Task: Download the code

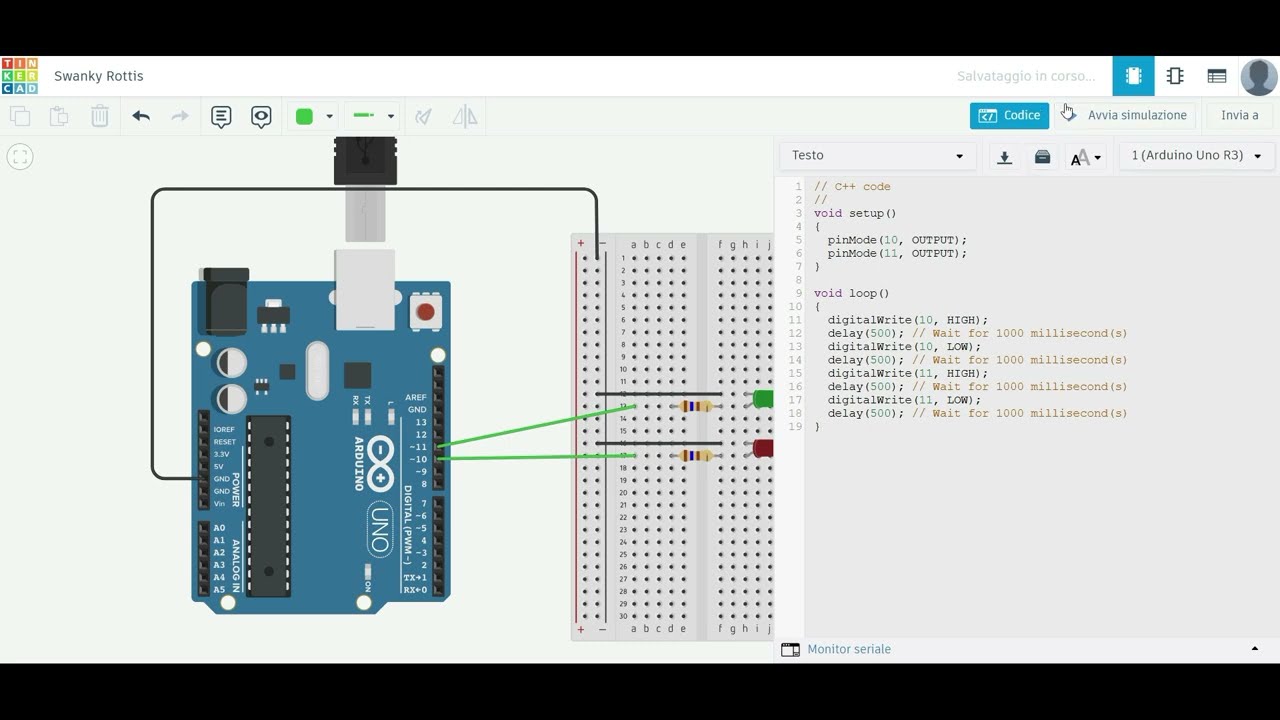Action: coord(1005,157)
